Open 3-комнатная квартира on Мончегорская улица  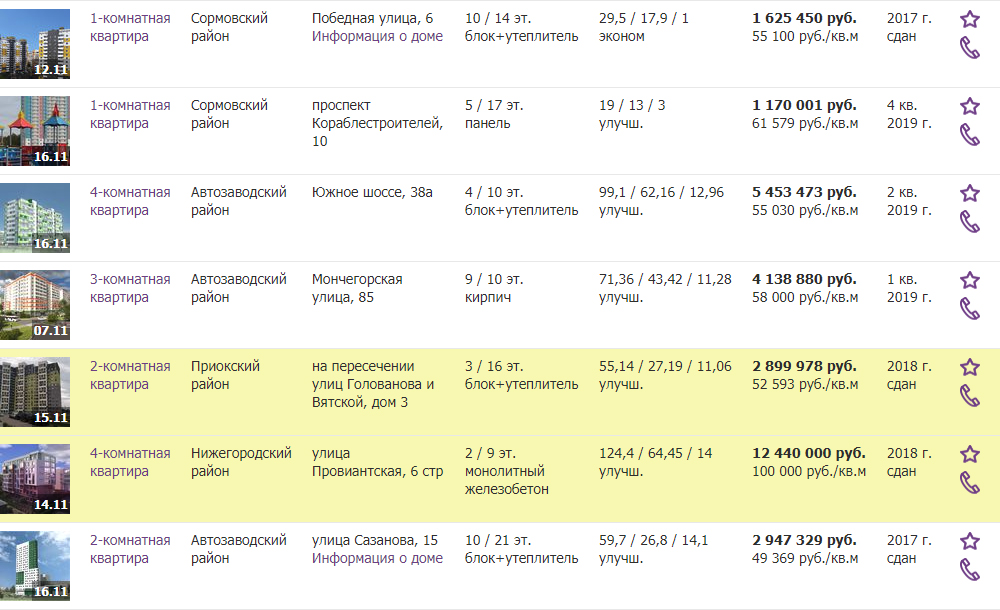(130, 288)
